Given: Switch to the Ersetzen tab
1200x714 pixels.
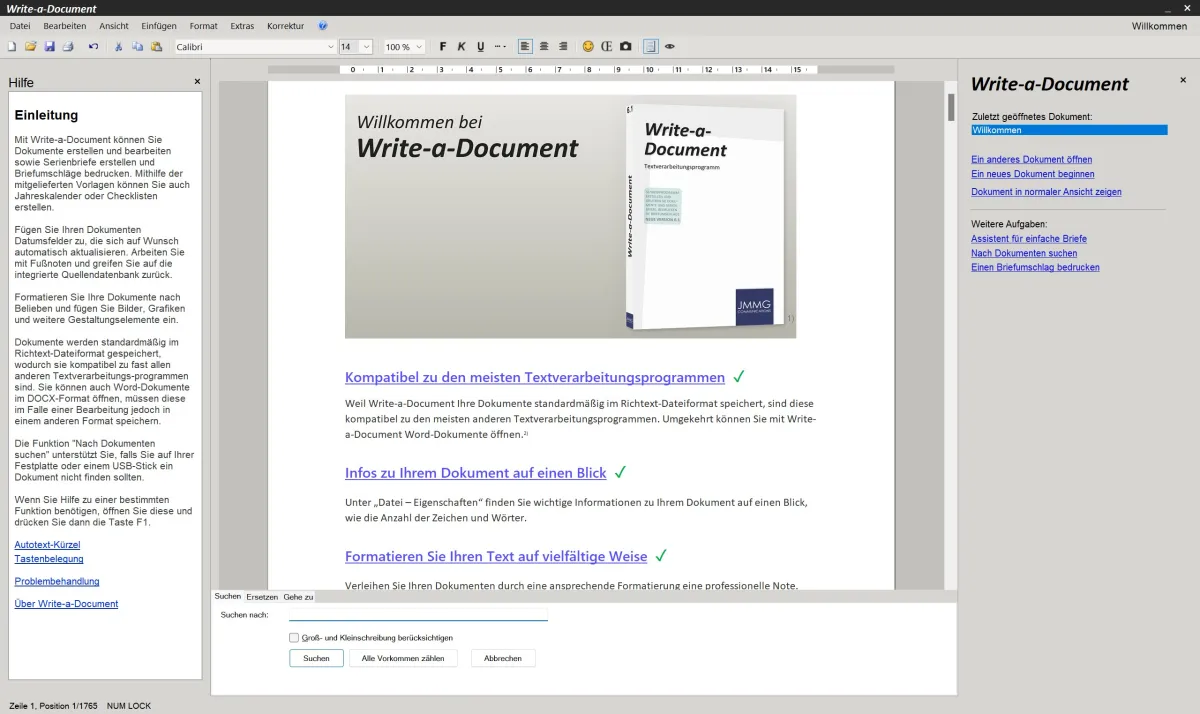Looking at the screenshot, I should (x=262, y=597).
